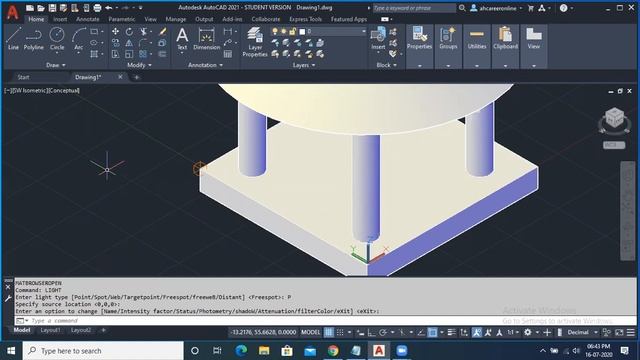
Task: Toggle object snap square icon in status bar
Action: coord(433,333)
